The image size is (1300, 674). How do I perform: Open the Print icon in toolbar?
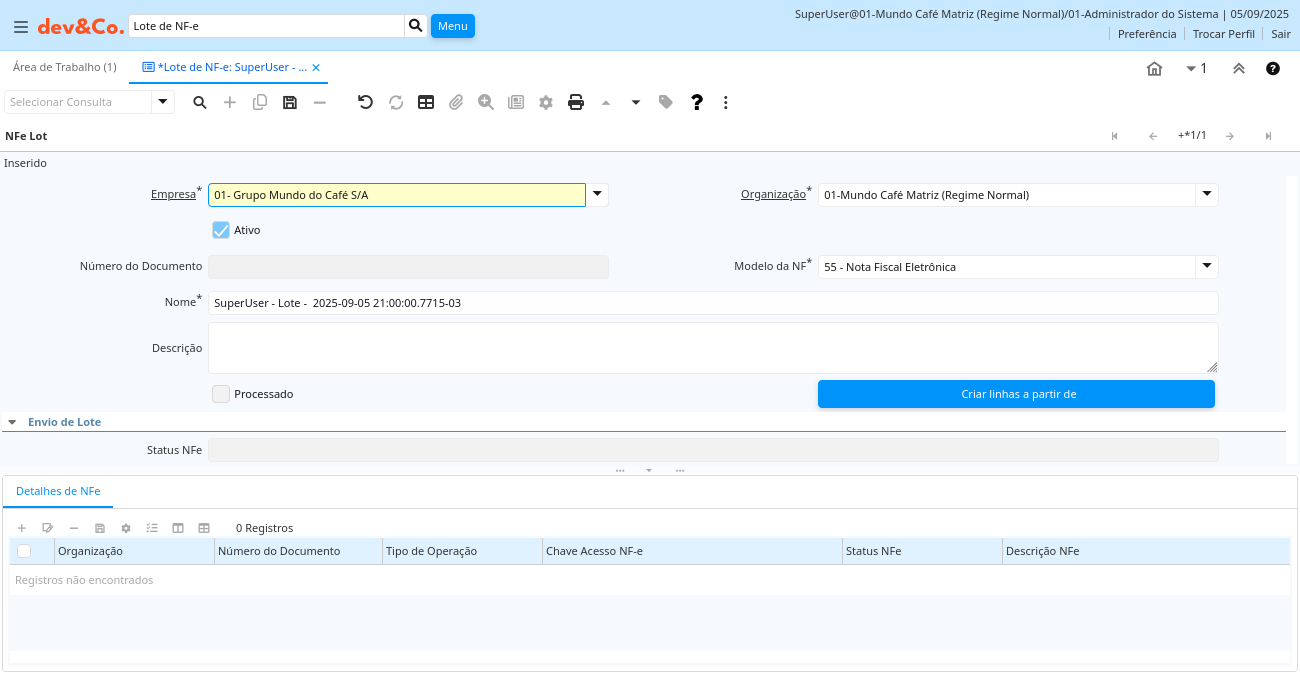[576, 102]
